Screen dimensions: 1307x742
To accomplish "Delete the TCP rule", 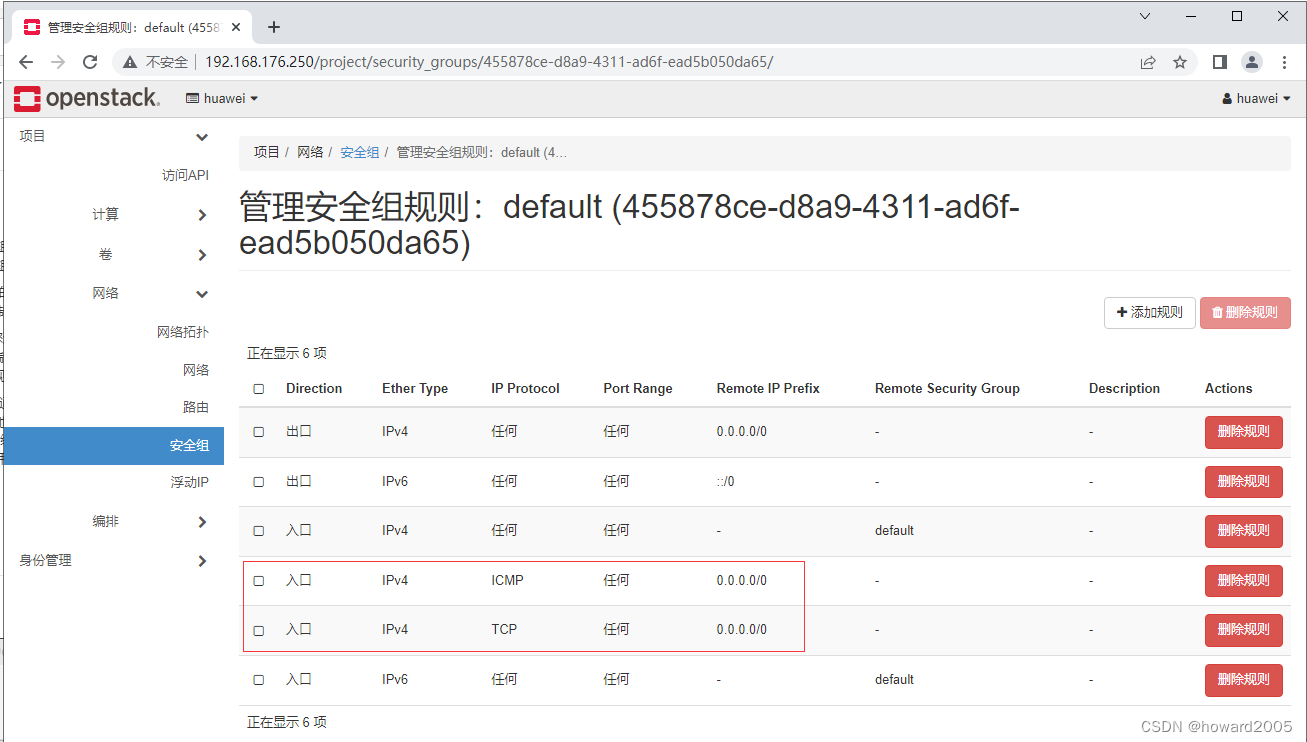I will [1243, 629].
